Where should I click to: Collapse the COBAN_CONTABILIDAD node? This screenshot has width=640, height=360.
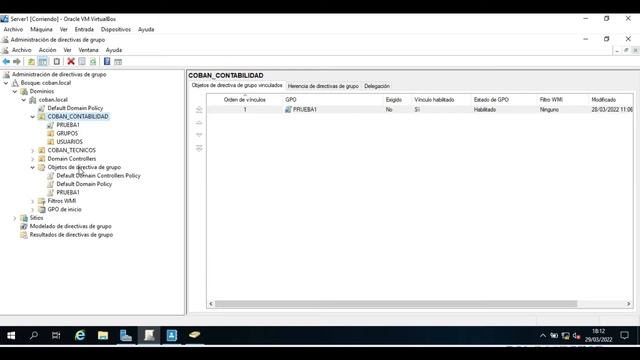pyautogui.click(x=33, y=117)
